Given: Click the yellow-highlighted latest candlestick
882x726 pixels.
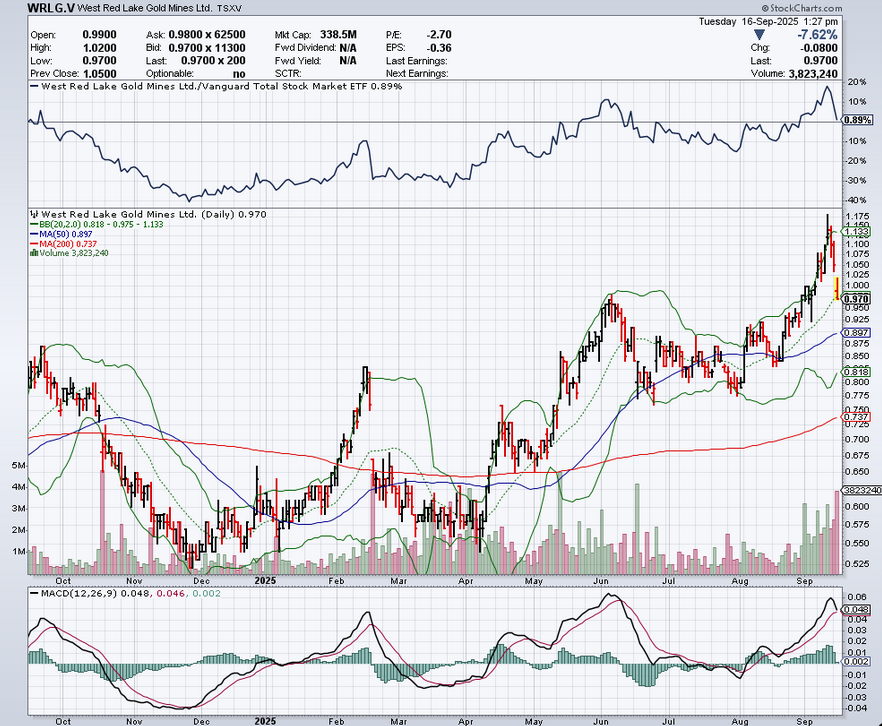Looking at the screenshot, I should point(836,289).
